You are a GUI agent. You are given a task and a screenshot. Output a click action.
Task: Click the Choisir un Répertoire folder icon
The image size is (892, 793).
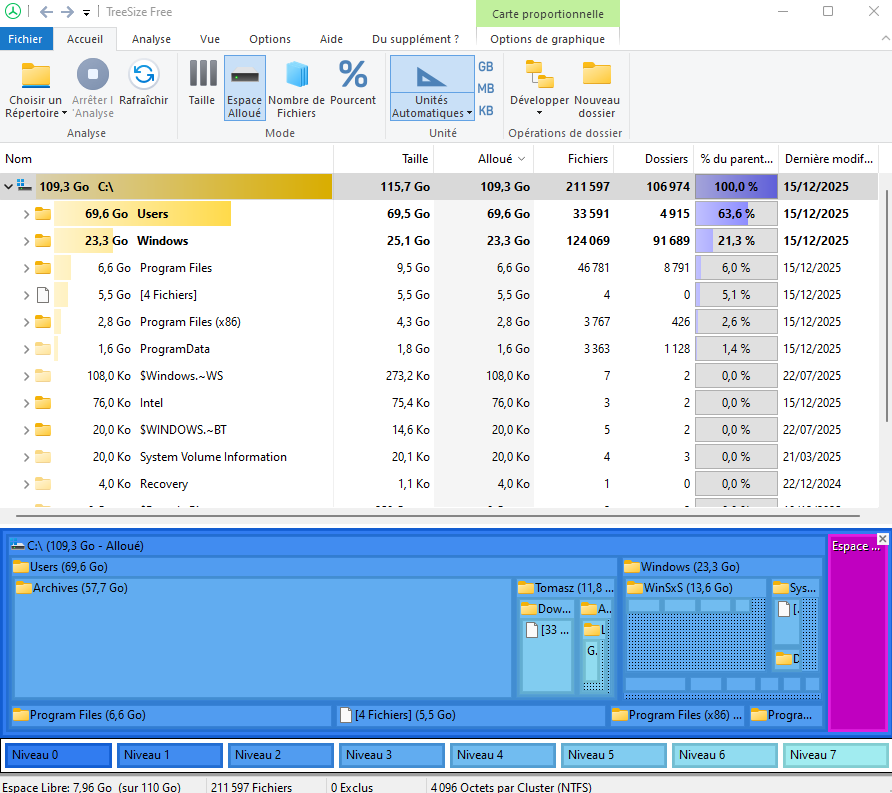(x=35, y=76)
